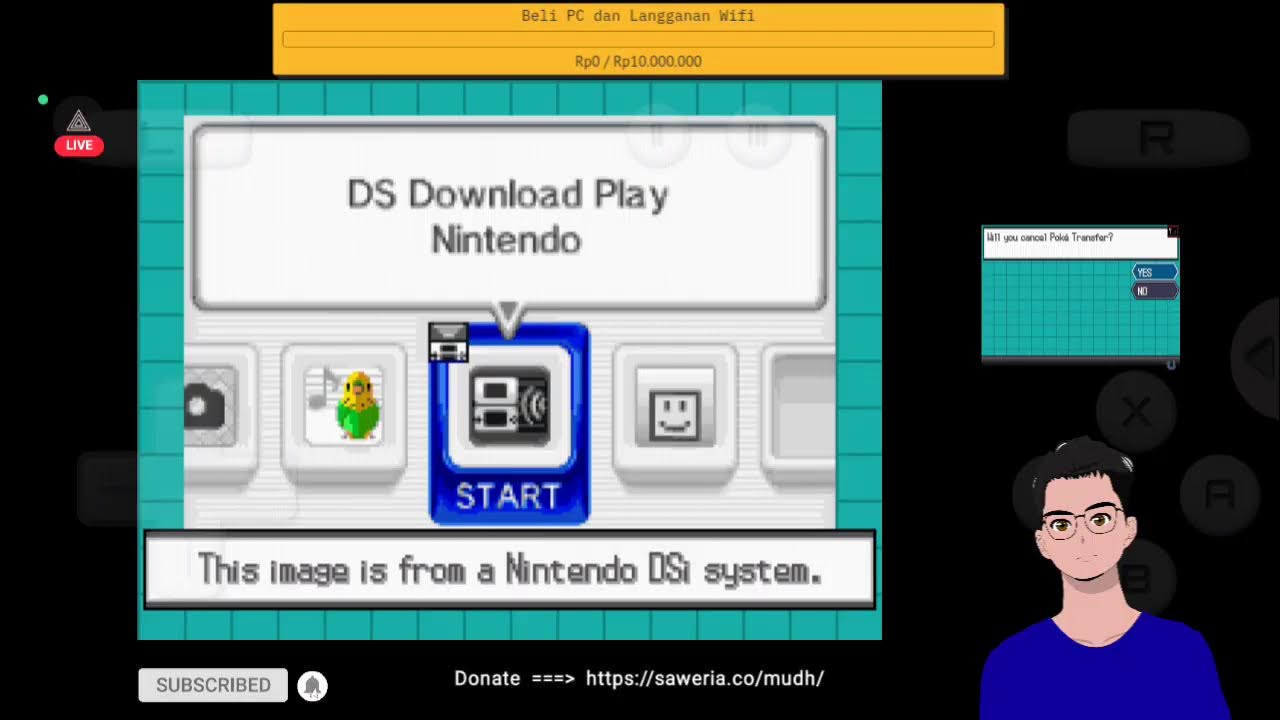Click the 'This image is from a Nintendo DSi system.' caption

(x=510, y=570)
